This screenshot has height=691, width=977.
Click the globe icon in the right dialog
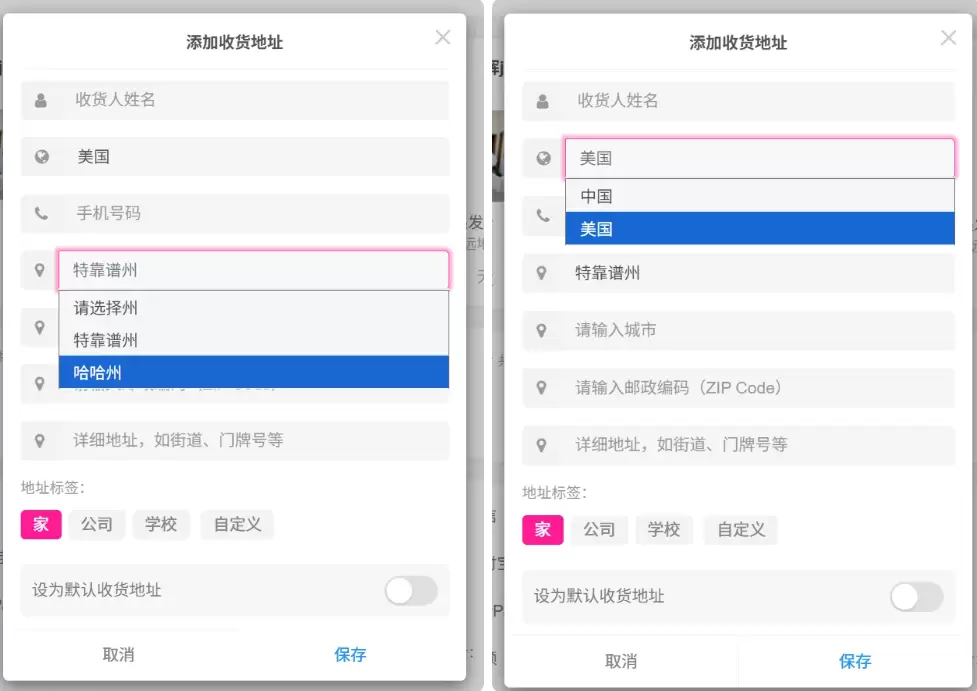[x=540, y=157]
